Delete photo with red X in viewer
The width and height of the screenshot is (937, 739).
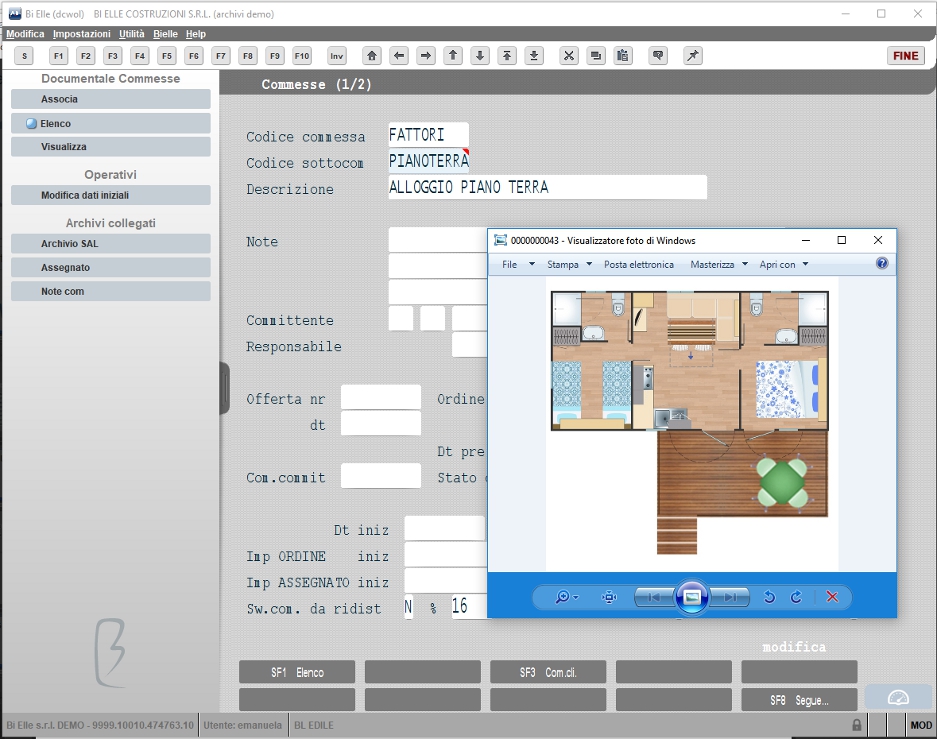click(x=832, y=597)
